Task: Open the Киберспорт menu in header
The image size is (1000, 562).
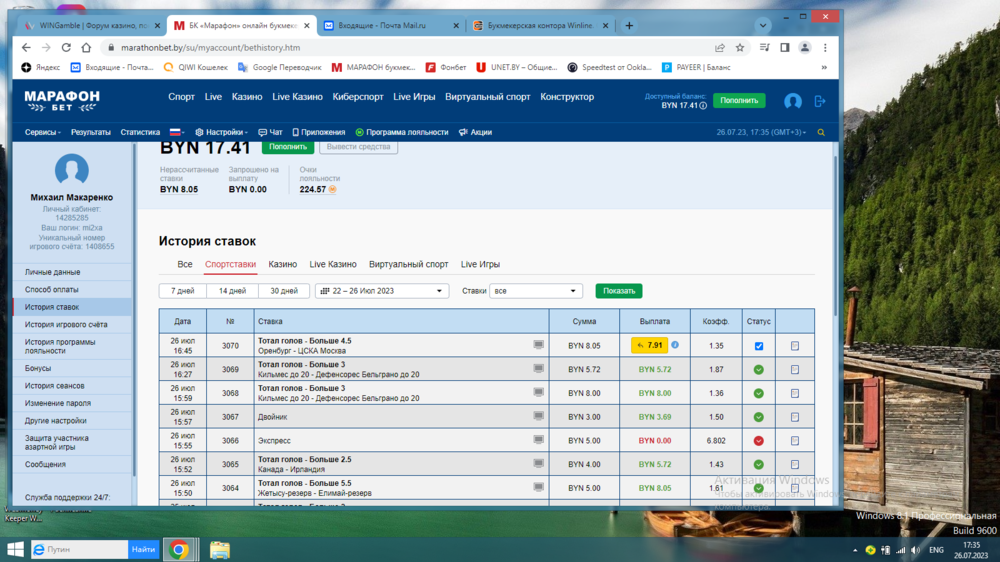Action: pos(358,97)
